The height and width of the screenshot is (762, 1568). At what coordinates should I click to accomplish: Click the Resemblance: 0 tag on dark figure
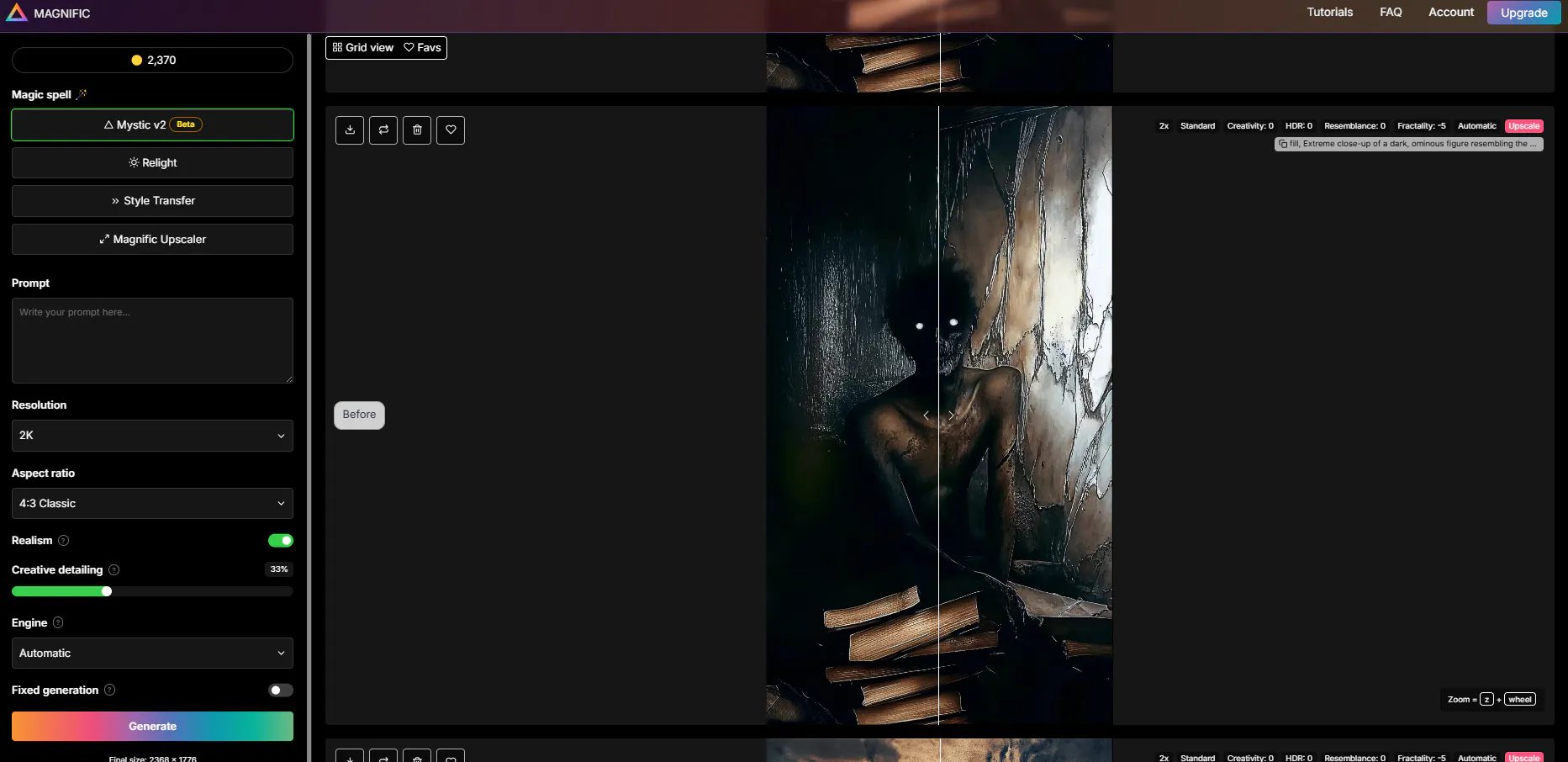point(1354,126)
